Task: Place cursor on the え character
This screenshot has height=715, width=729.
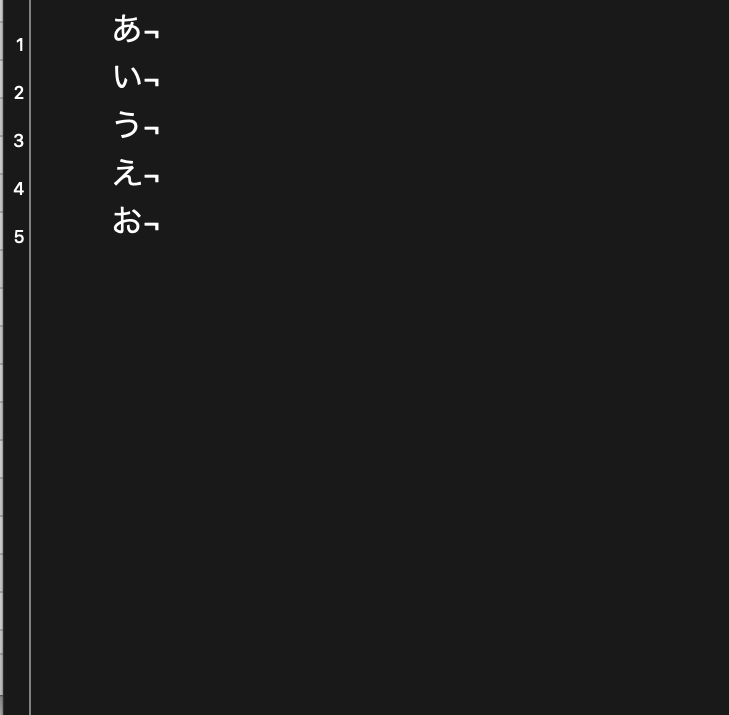Action: [127, 172]
